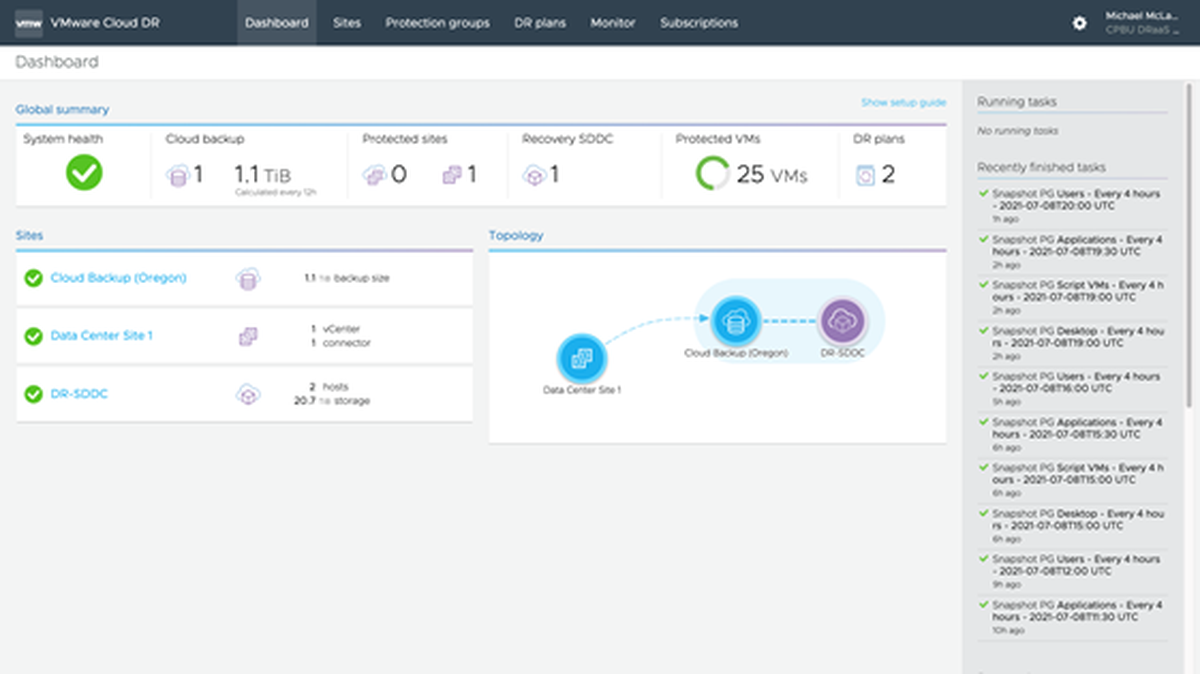Screen dimensions: 1200x674
Task: Click checkmark of Users 2021-07-08T20:00 task
Action: (983, 194)
